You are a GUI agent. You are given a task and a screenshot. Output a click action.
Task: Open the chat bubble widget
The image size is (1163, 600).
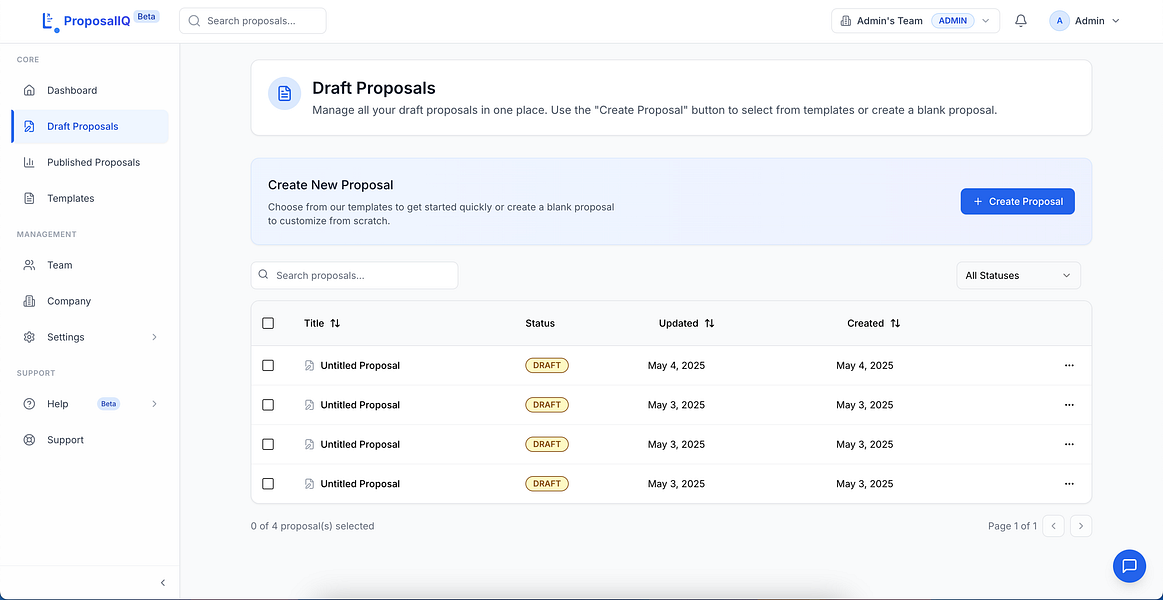point(1129,566)
